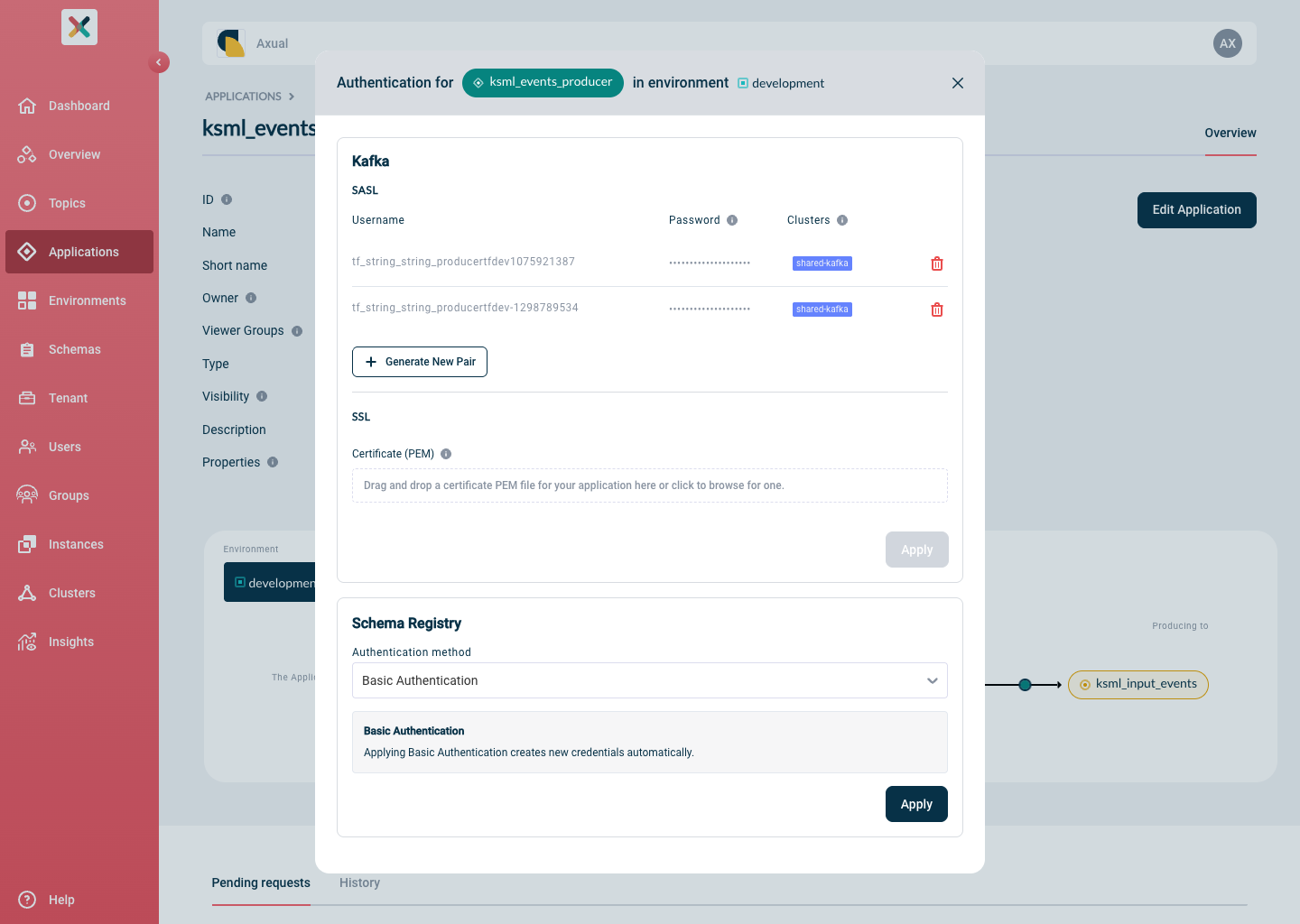Image resolution: width=1300 pixels, height=924 pixels.
Task: Click the PEM certificate drop zone
Action: tap(650, 485)
